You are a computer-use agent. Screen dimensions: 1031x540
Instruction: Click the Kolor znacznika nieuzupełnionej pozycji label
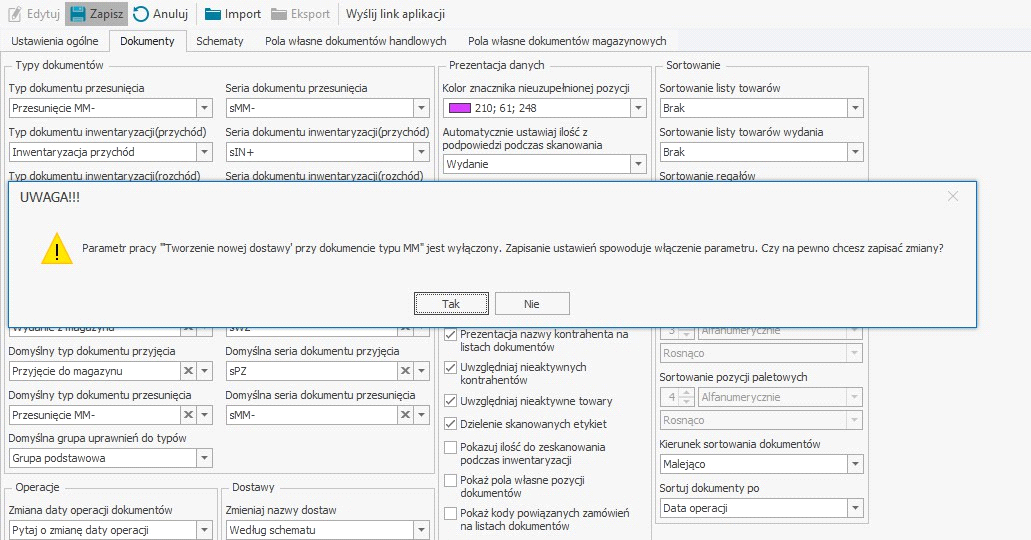click(x=536, y=88)
